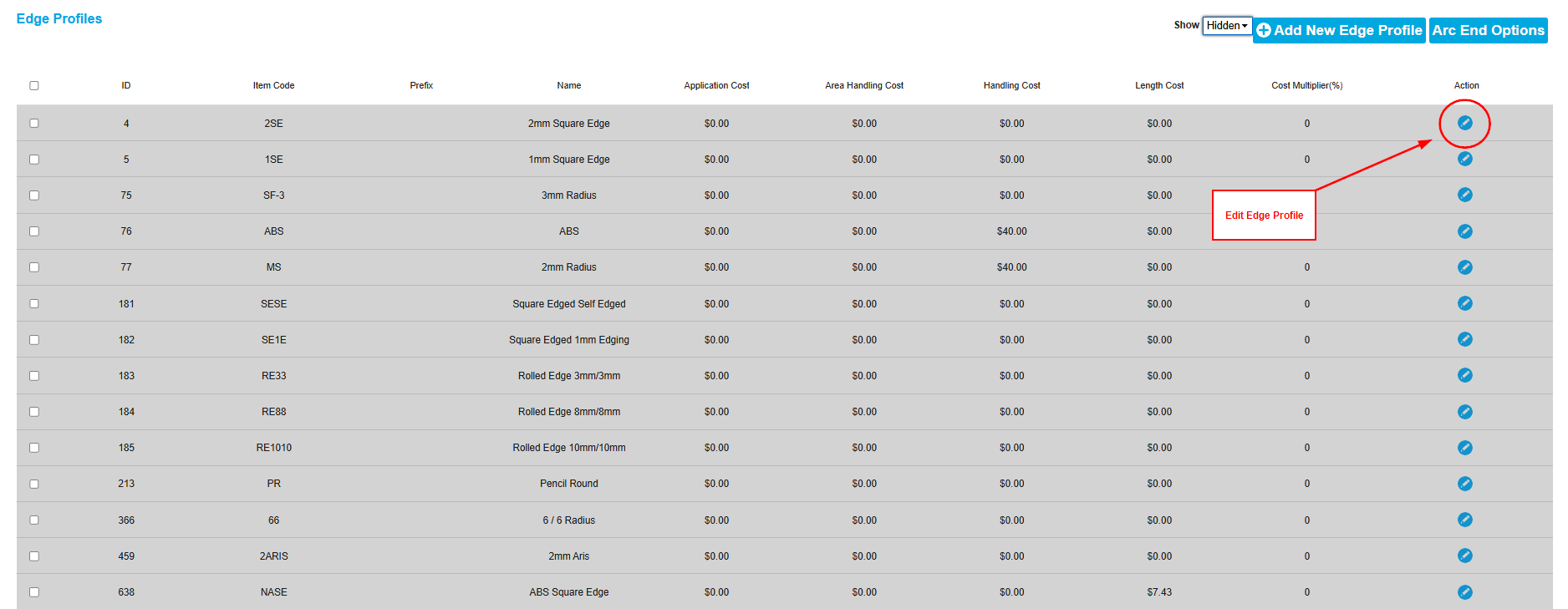The width and height of the screenshot is (1568, 609).
Task: Tick the SF-3 row checkbox
Action: (34, 195)
